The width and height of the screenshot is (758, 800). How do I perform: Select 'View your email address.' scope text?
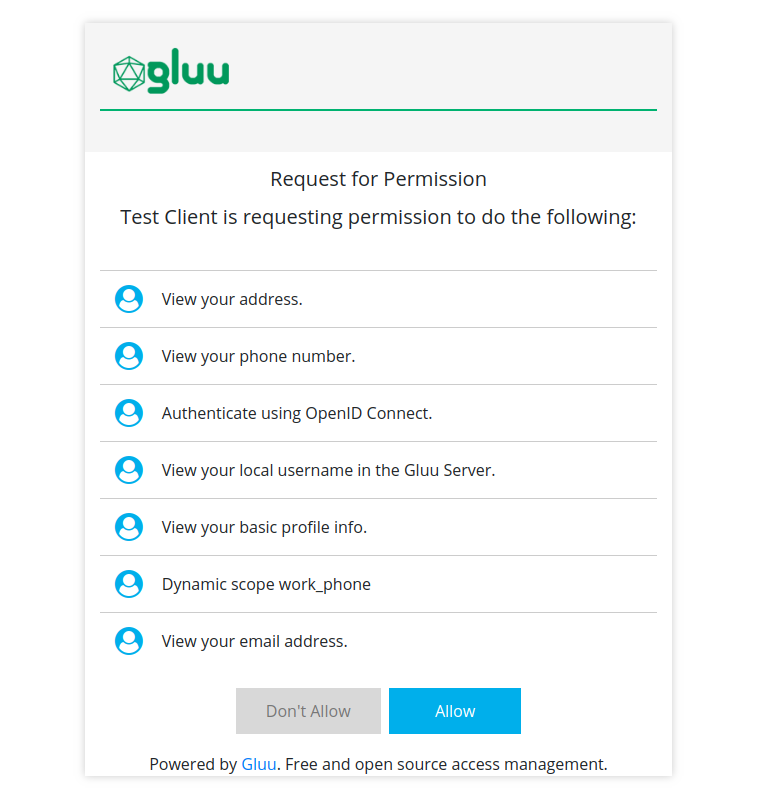pyautogui.click(x=255, y=641)
